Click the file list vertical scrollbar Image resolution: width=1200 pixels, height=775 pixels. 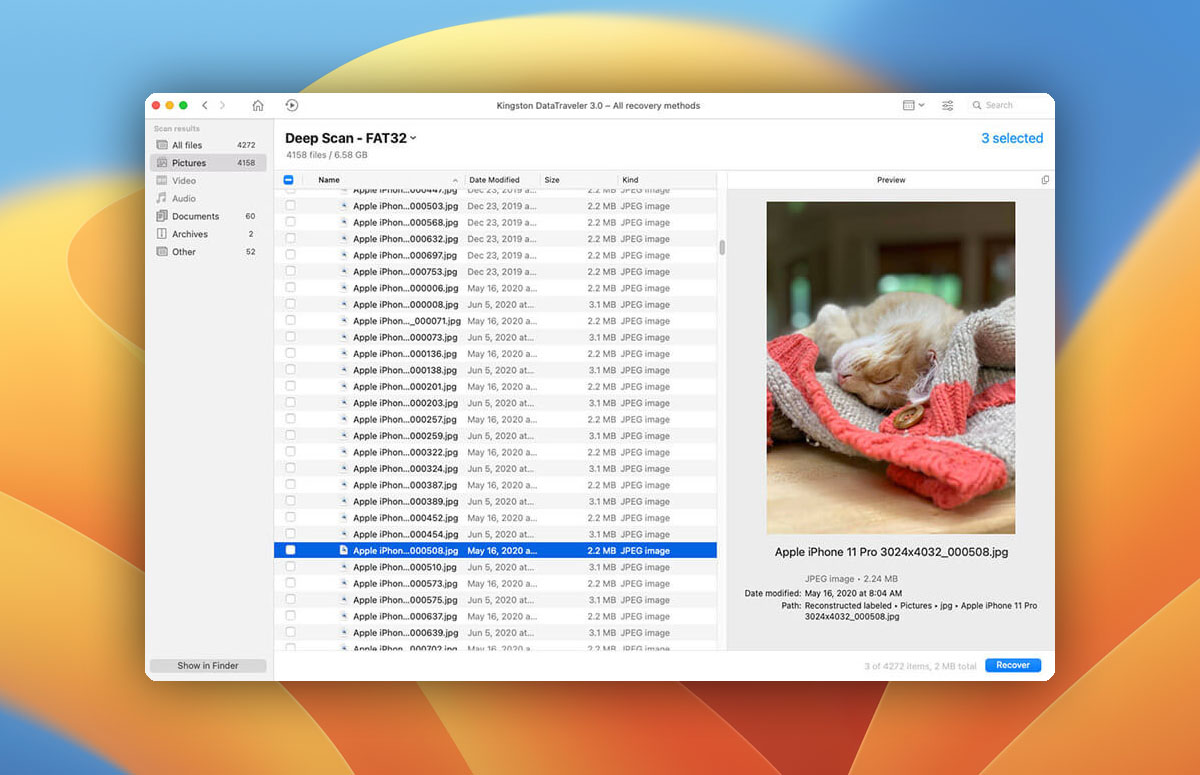click(722, 247)
